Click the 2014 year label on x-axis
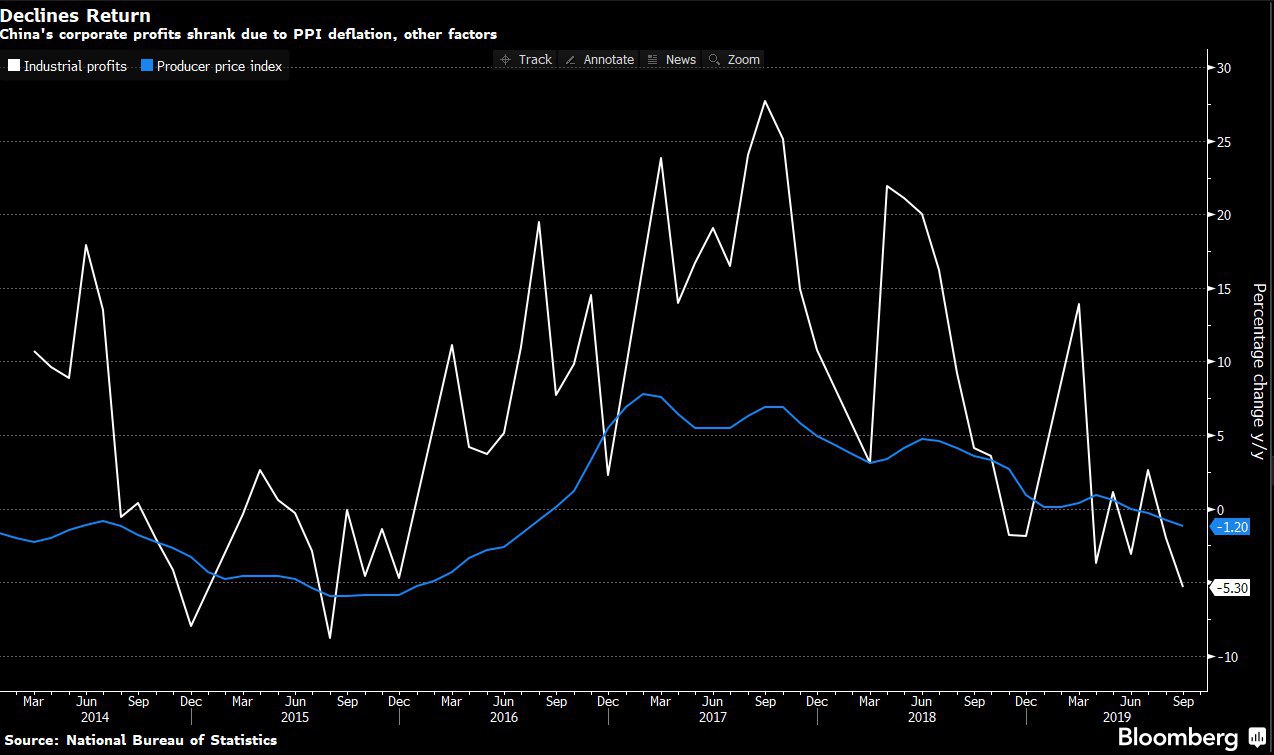Image resolution: width=1274 pixels, height=755 pixels. 94,717
